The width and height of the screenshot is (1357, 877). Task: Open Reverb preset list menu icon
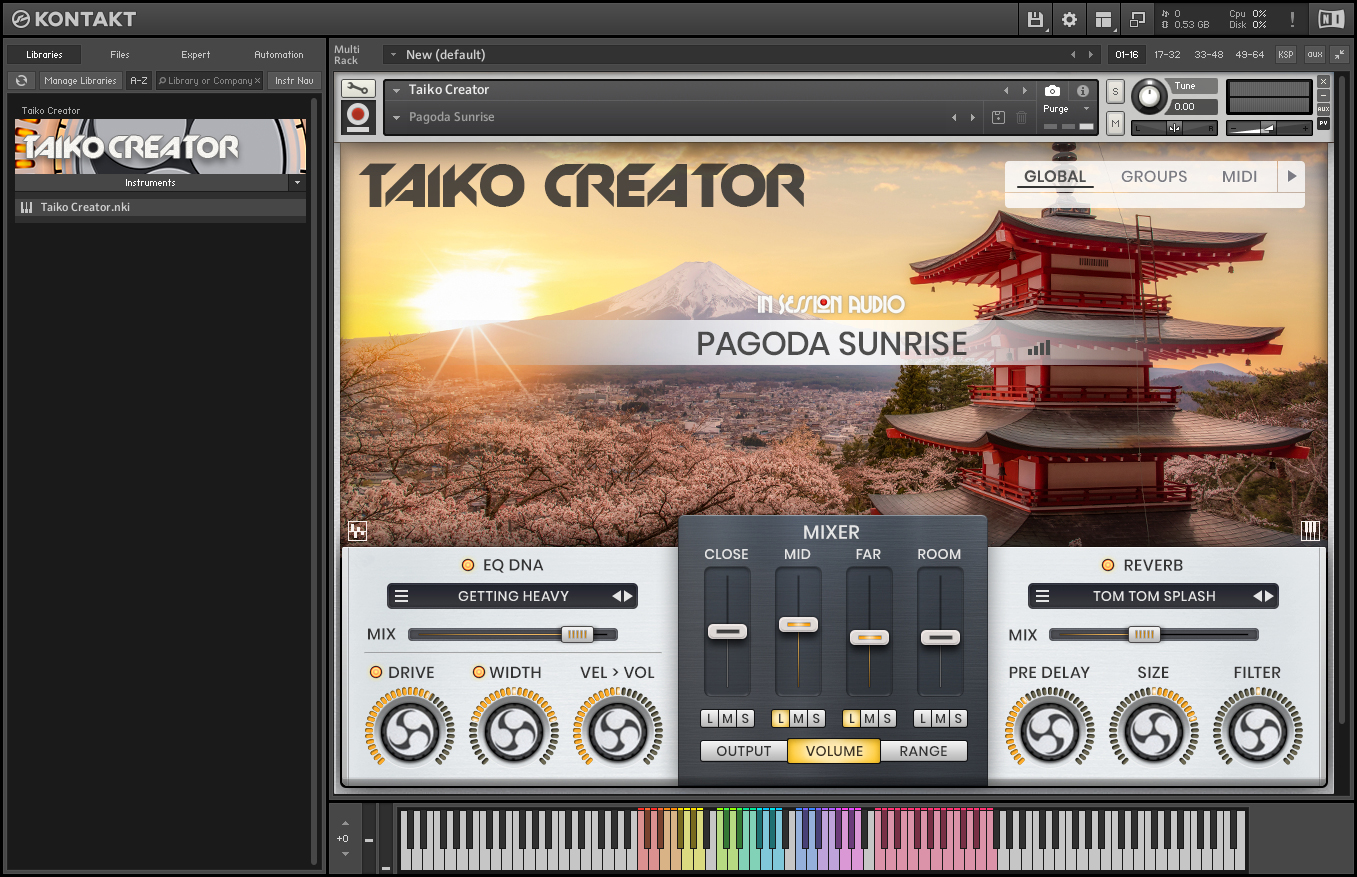tap(1042, 596)
